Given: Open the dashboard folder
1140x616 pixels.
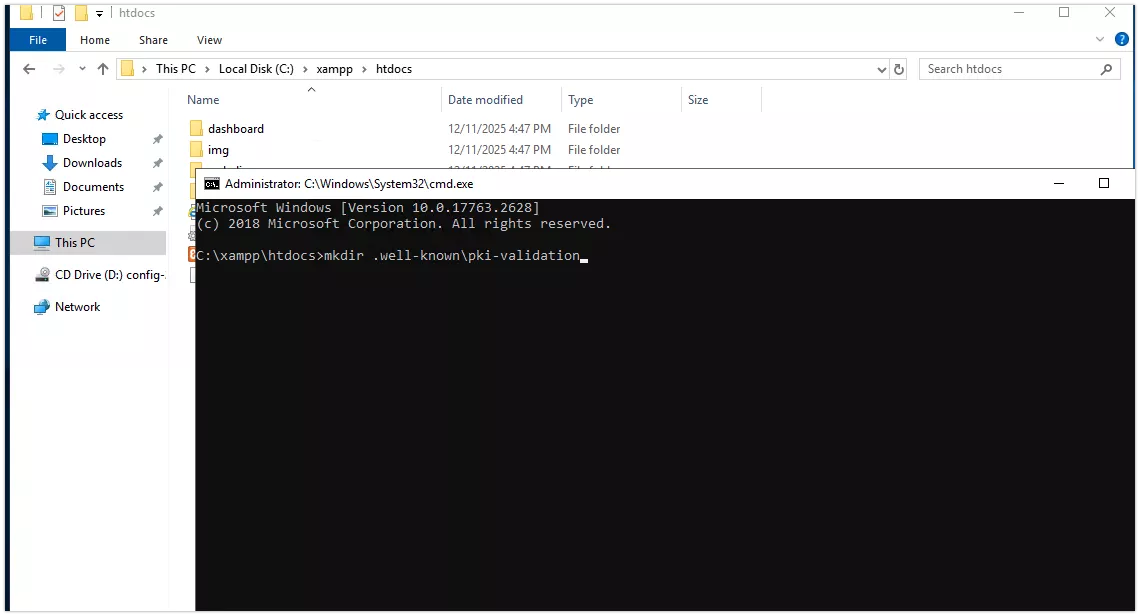Looking at the screenshot, I should [x=237, y=128].
